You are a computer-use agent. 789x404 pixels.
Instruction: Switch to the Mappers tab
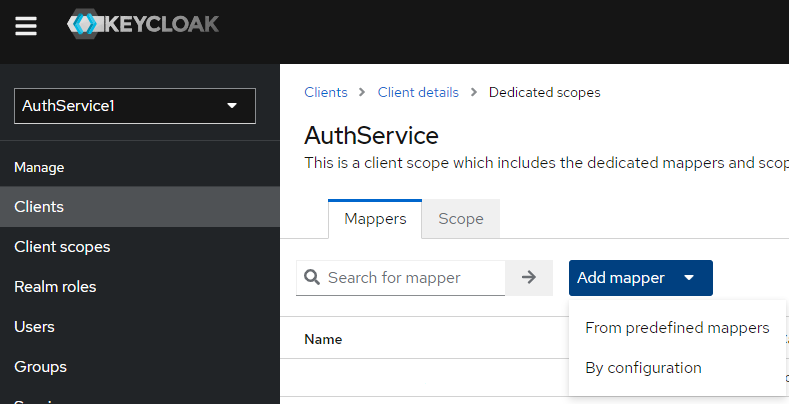tap(375, 219)
